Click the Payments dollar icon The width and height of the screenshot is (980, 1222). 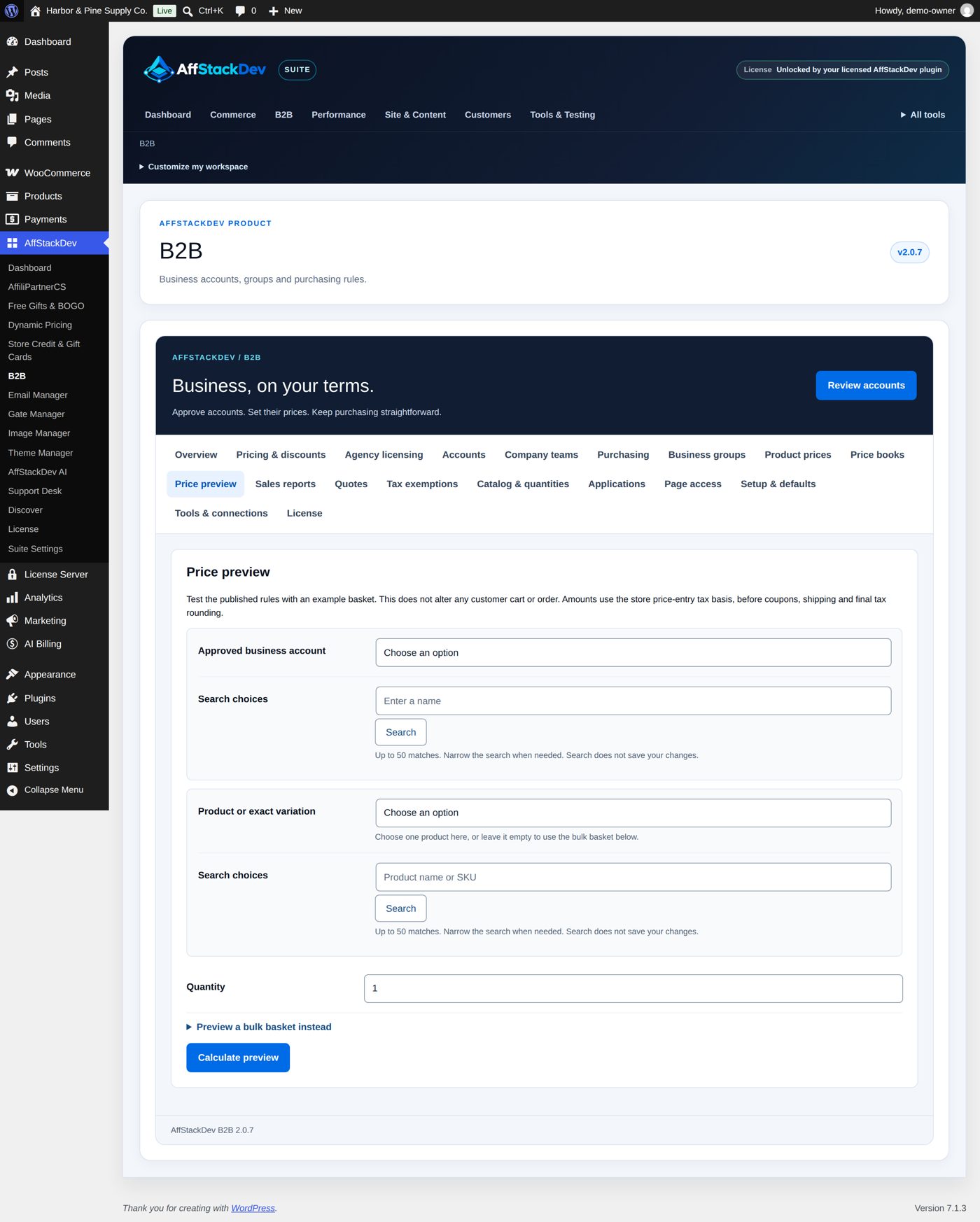click(12, 219)
